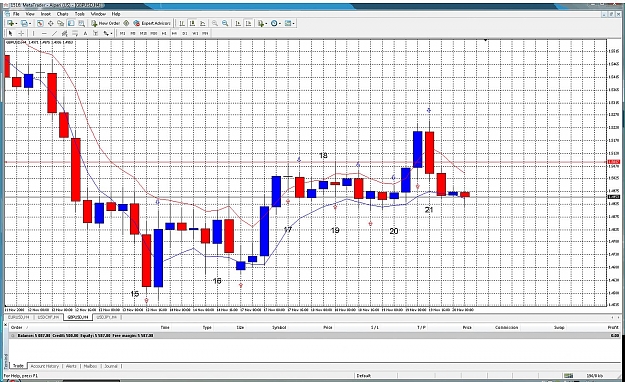Open the File menu
Screen dimensions: 625x382
click(16, 14)
